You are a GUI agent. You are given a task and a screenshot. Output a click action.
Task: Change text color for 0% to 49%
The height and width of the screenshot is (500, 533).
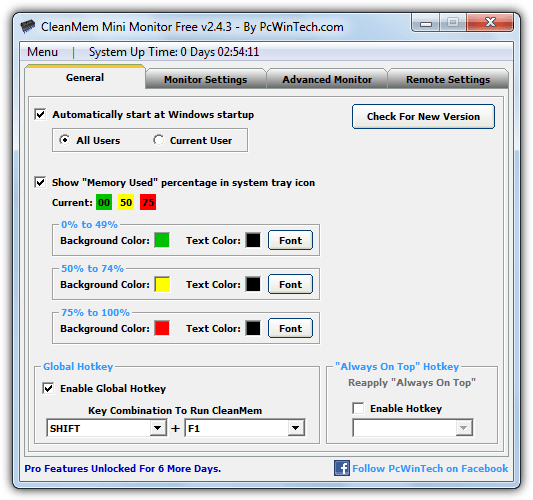[253, 240]
